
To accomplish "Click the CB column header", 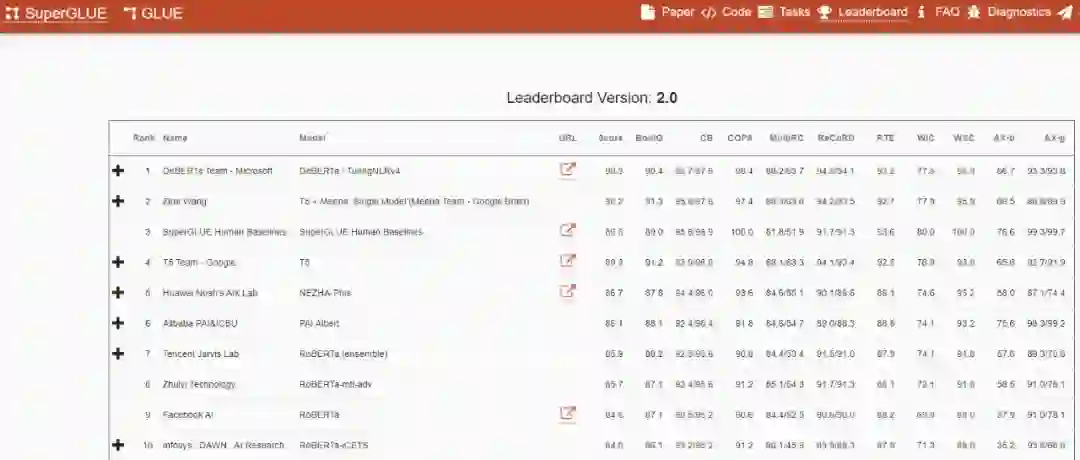I will point(707,138).
